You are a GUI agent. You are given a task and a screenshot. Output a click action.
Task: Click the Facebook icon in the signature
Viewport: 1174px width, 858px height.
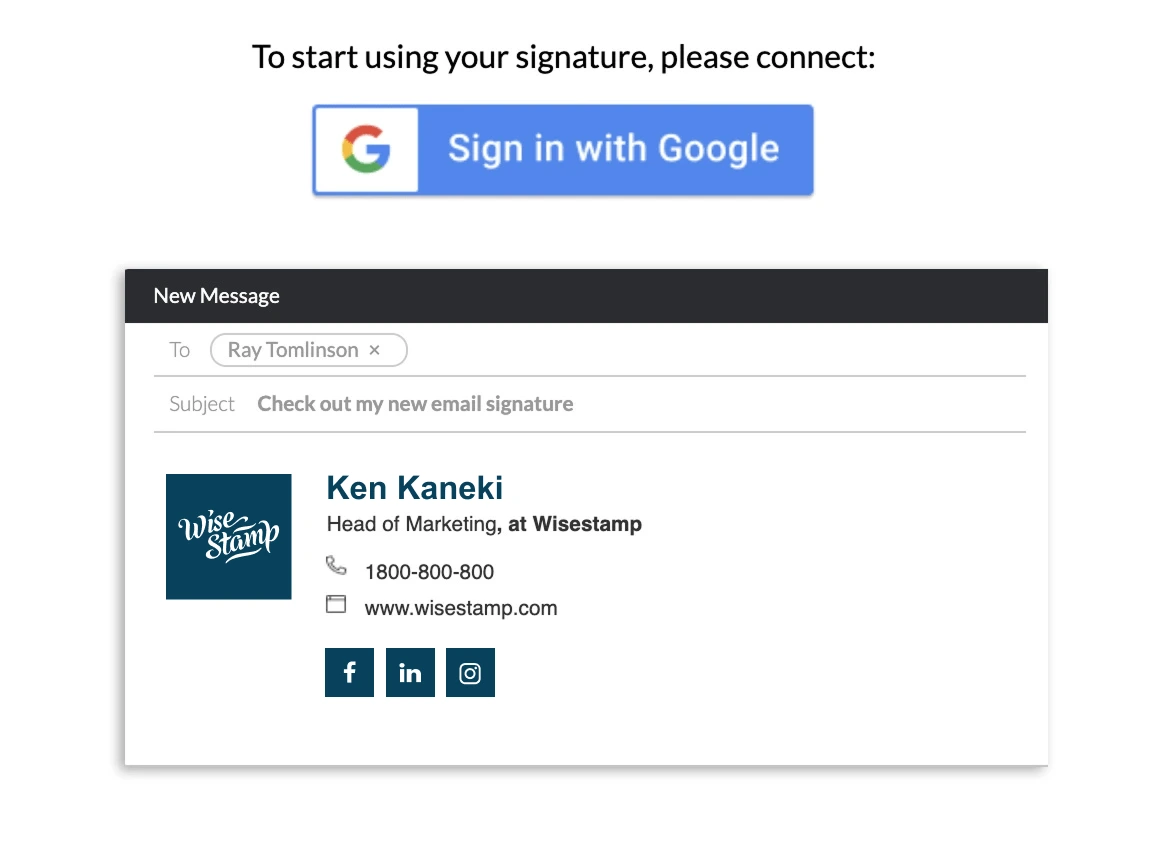[x=349, y=672]
